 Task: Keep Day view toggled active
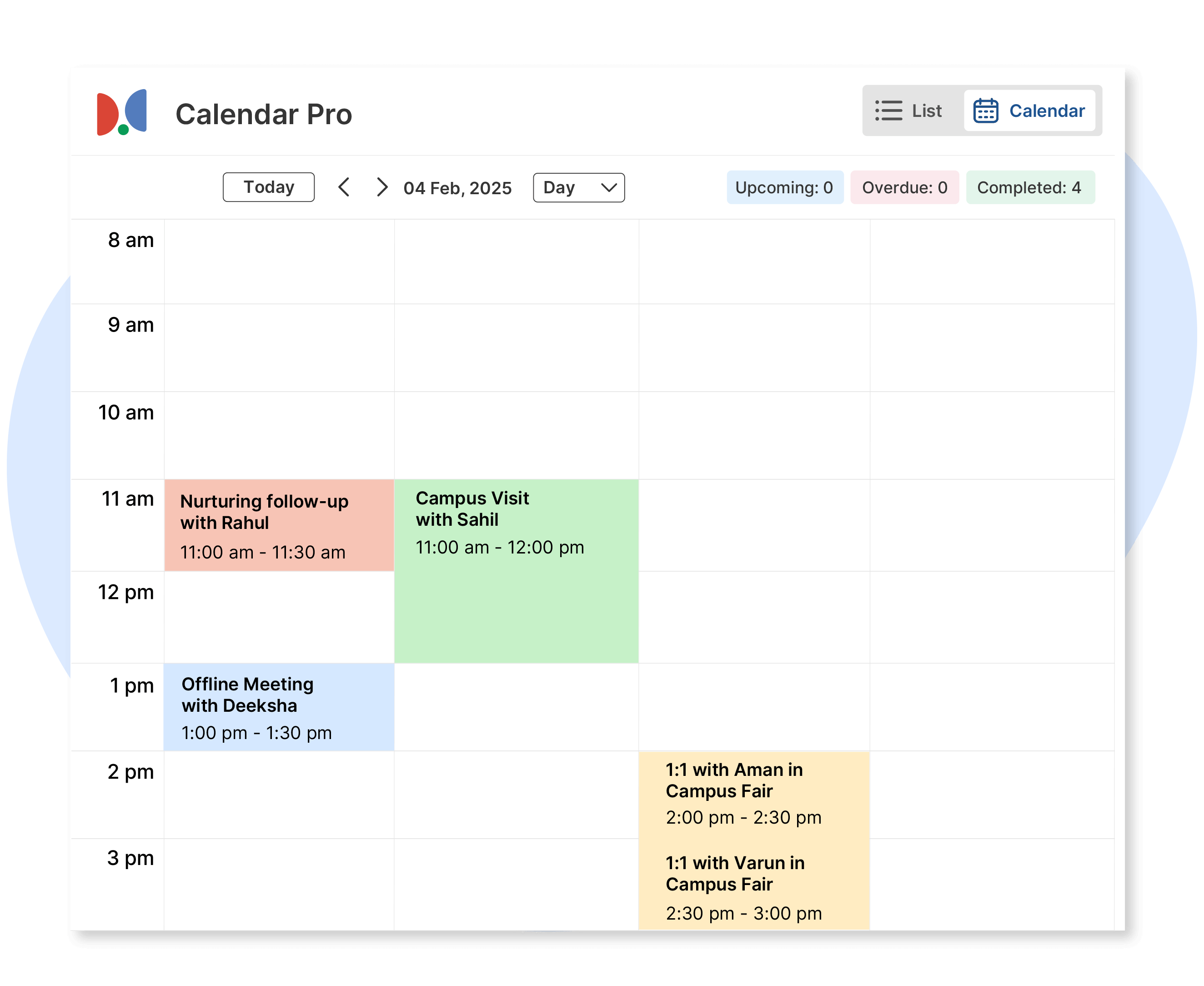point(577,187)
